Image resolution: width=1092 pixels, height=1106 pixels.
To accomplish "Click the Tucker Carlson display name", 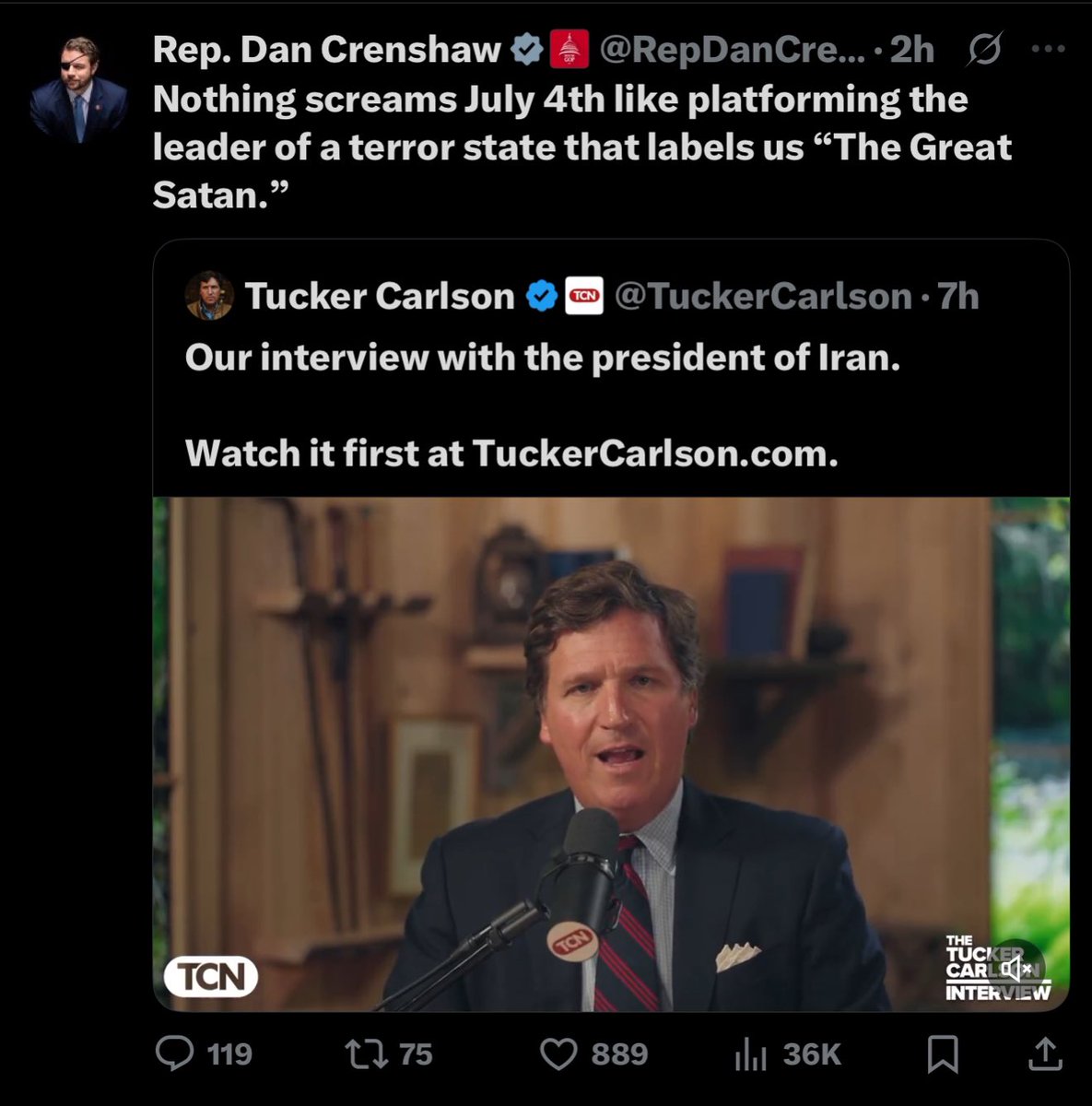I will [380, 297].
